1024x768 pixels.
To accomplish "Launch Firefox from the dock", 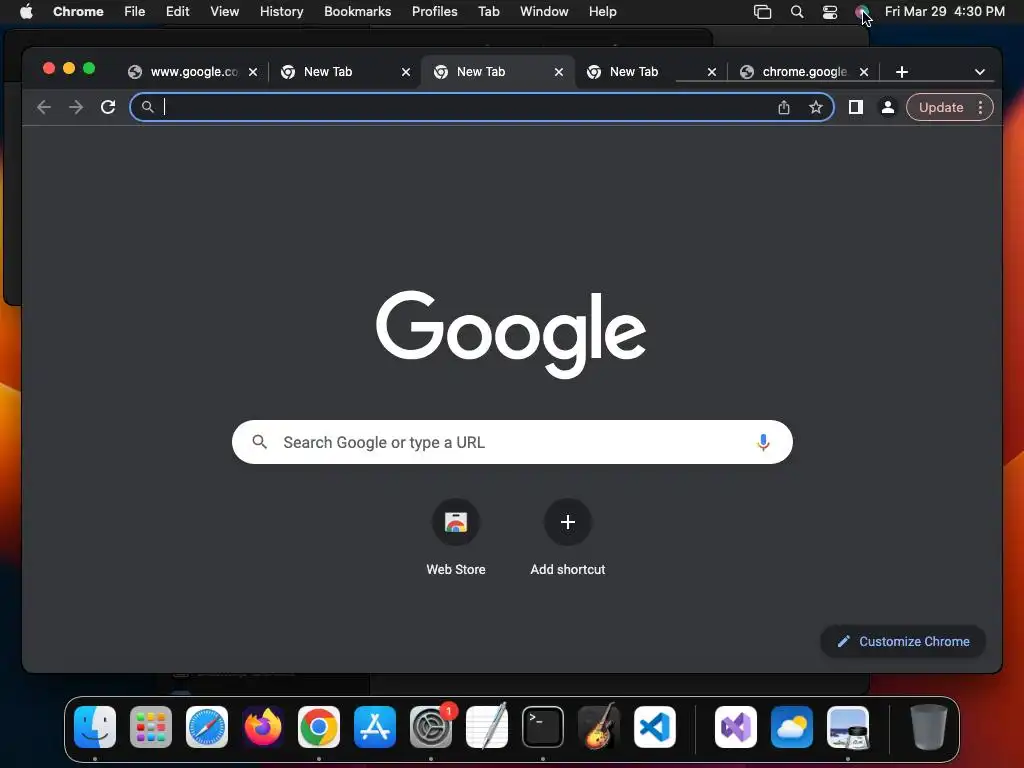I will pyautogui.click(x=263, y=727).
